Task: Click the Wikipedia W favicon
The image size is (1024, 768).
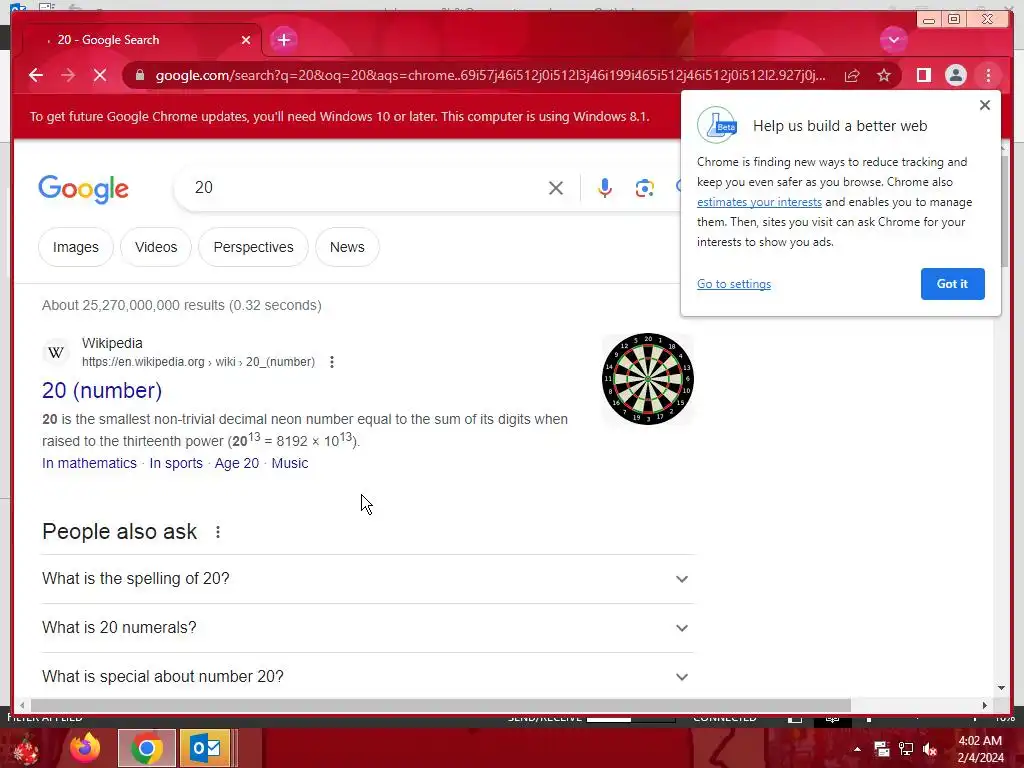Action: point(56,353)
